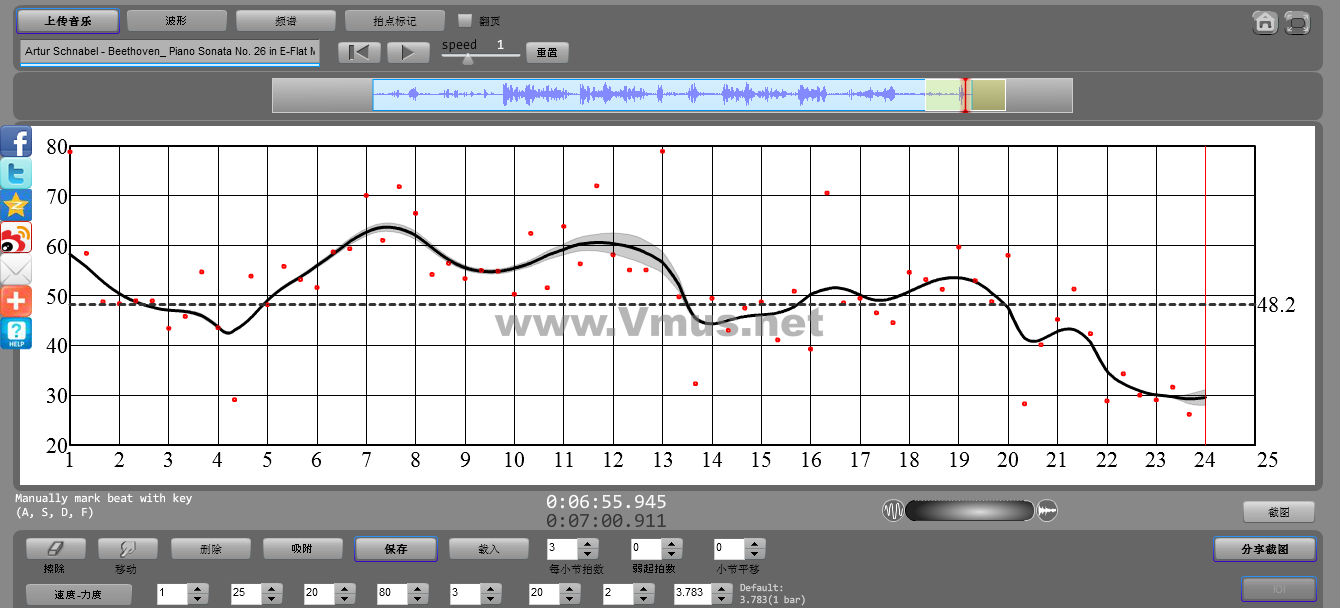
Task: Select the eraser tool (擦除)
Action: [54, 549]
